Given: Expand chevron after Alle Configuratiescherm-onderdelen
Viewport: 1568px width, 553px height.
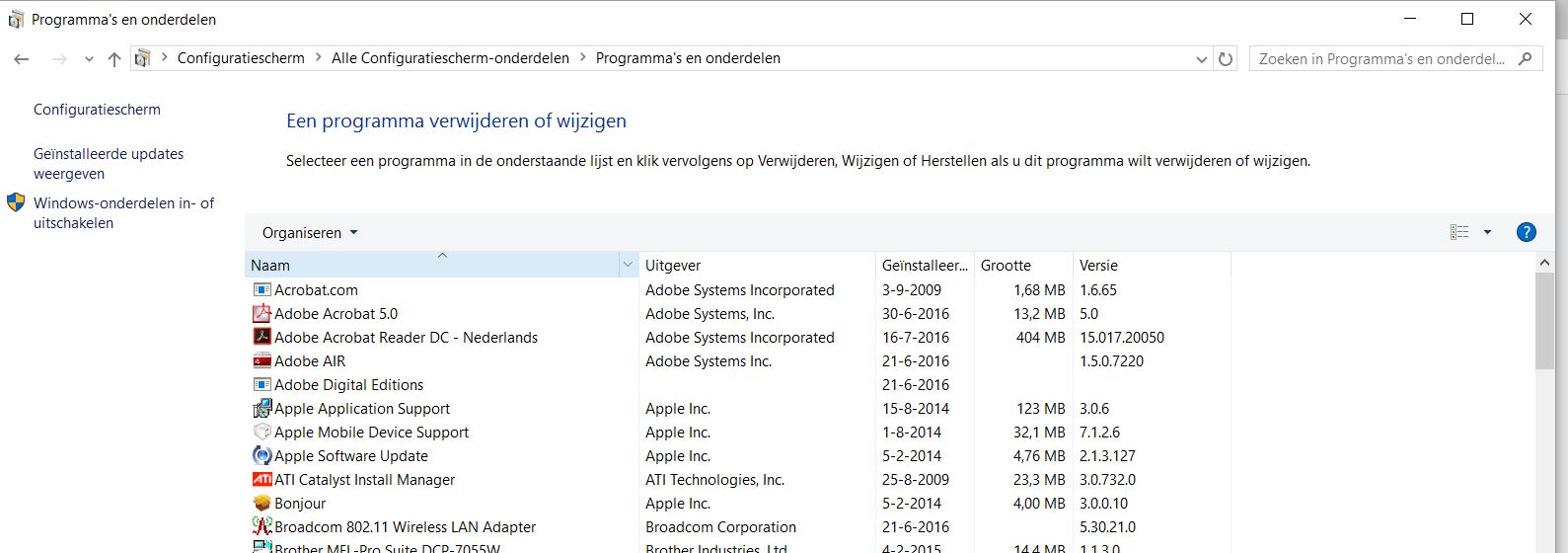Looking at the screenshot, I should pos(583,57).
